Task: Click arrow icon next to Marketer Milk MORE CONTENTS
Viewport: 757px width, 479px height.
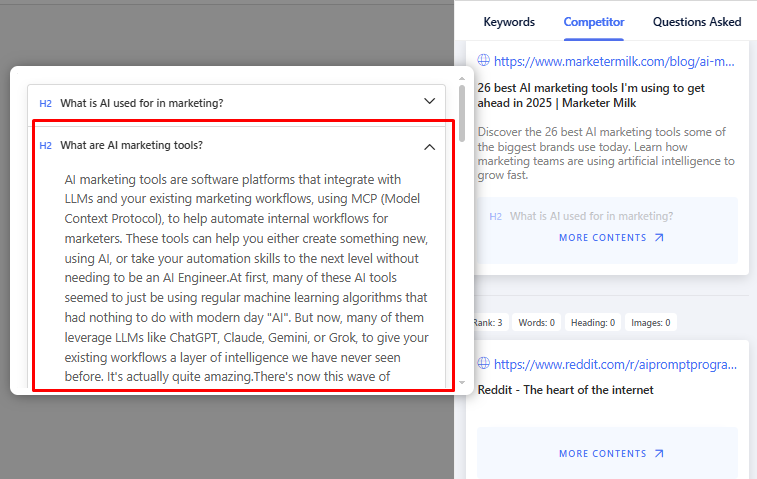Action: click(659, 238)
